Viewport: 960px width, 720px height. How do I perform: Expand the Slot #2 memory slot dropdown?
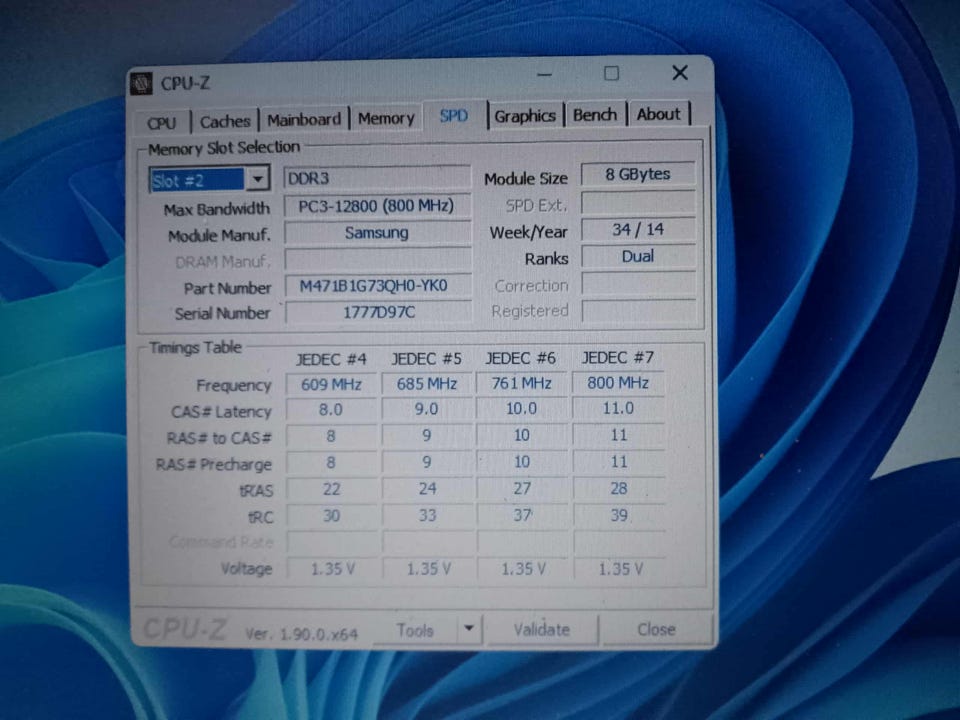pyautogui.click(x=258, y=179)
